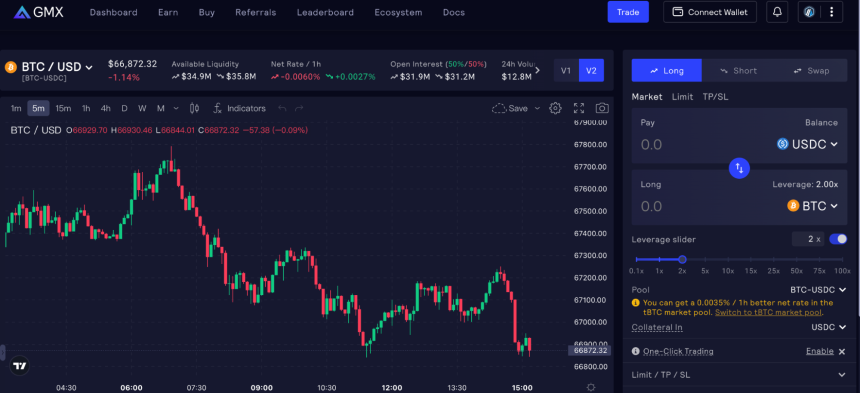Switch to V2 version
This screenshot has height=393, width=860.
[x=591, y=71]
